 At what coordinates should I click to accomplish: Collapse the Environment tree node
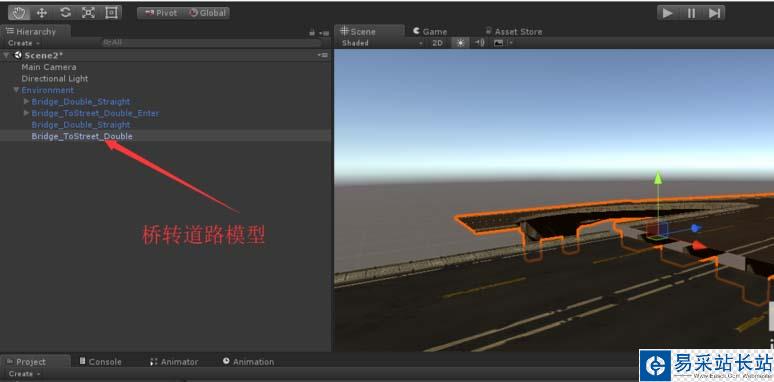(16, 90)
